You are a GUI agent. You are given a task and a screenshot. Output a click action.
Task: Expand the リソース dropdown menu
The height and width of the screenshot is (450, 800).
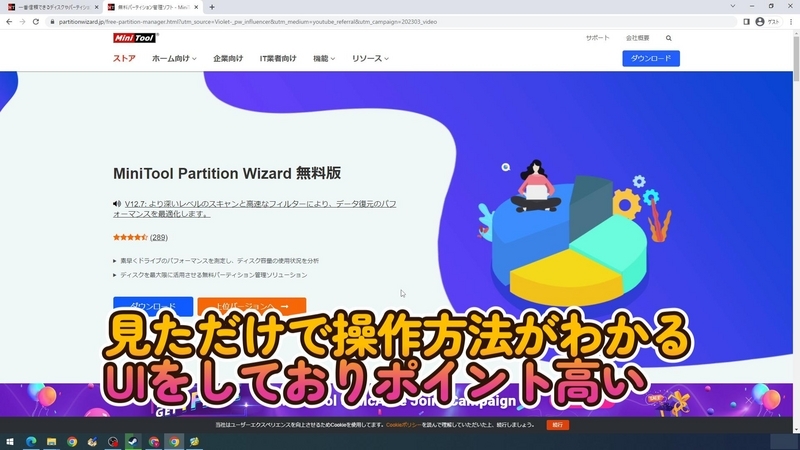coord(370,58)
